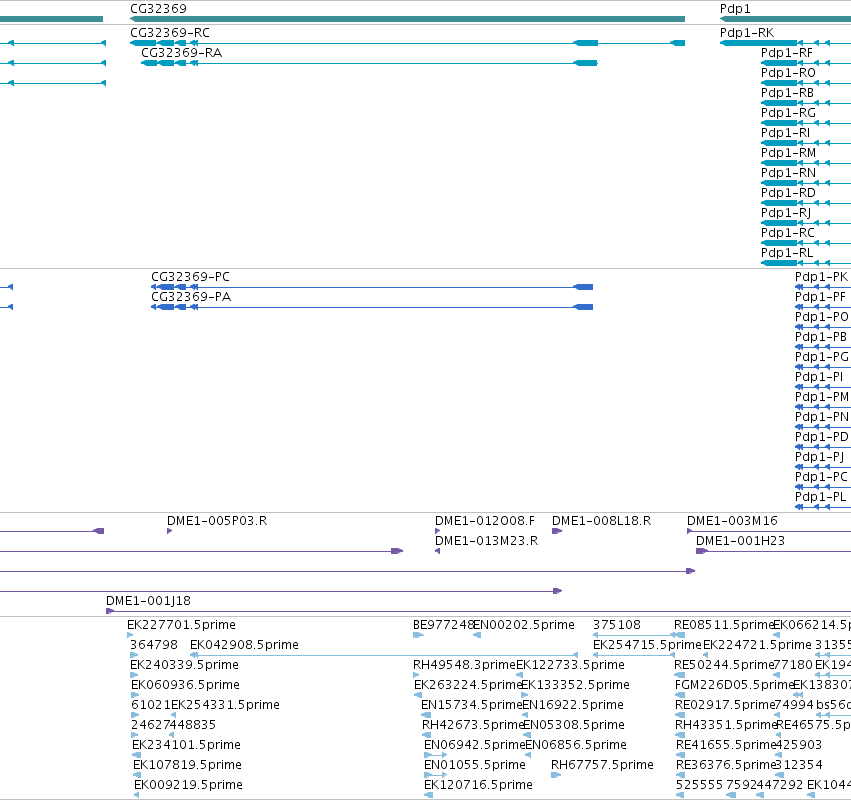Screen dimensions: 851x800
Task: Click the RE41655.5prime EST label
Action: click(x=726, y=745)
